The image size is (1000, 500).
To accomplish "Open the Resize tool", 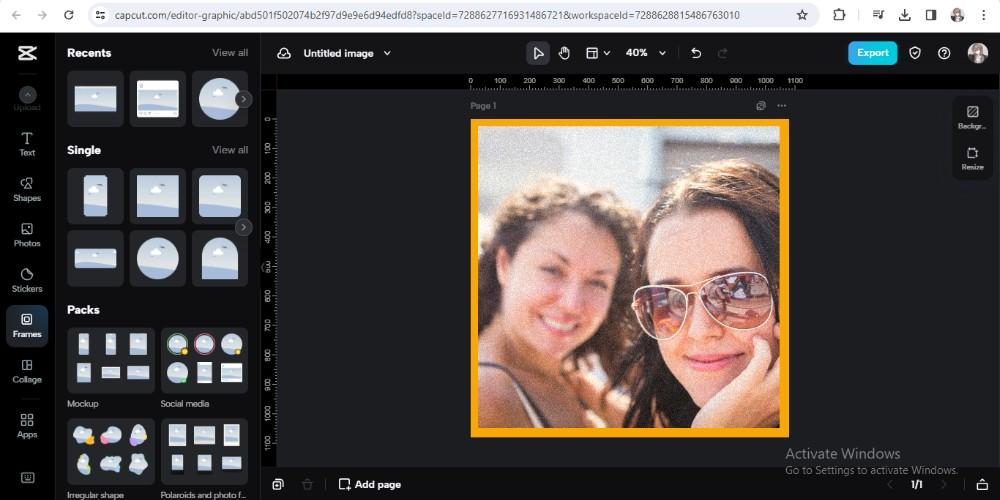I will [972, 158].
